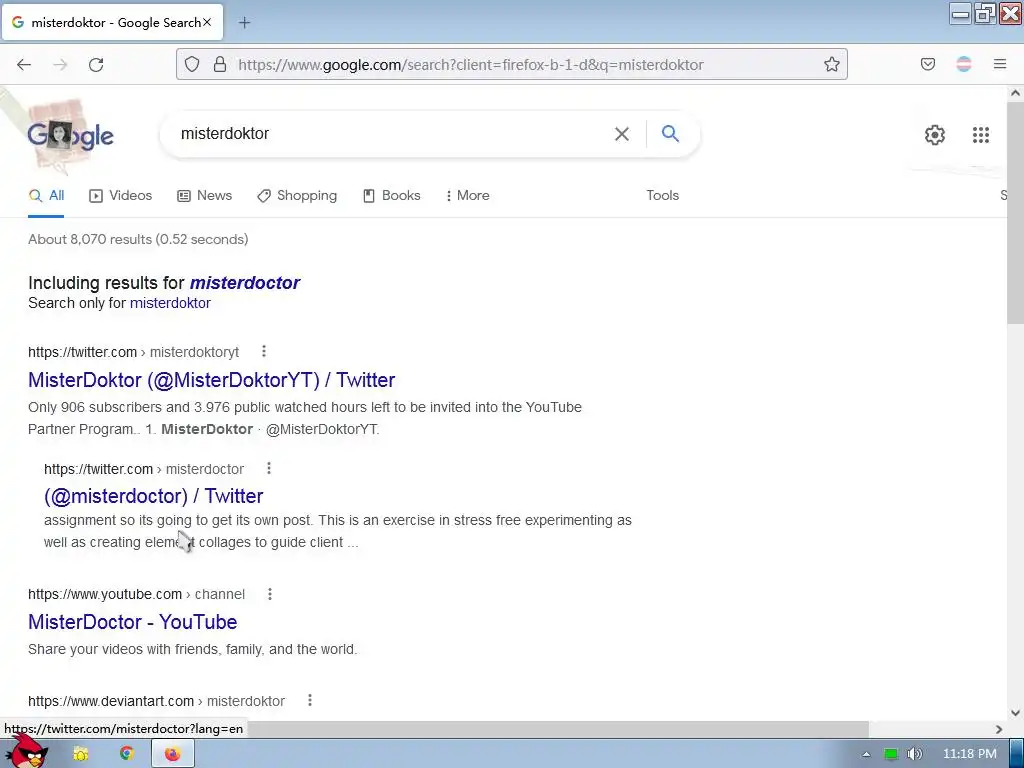The width and height of the screenshot is (1024, 768).
Task: Close the misterdoktor Google Search tab
Action: pyautogui.click(x=207, y=22)
